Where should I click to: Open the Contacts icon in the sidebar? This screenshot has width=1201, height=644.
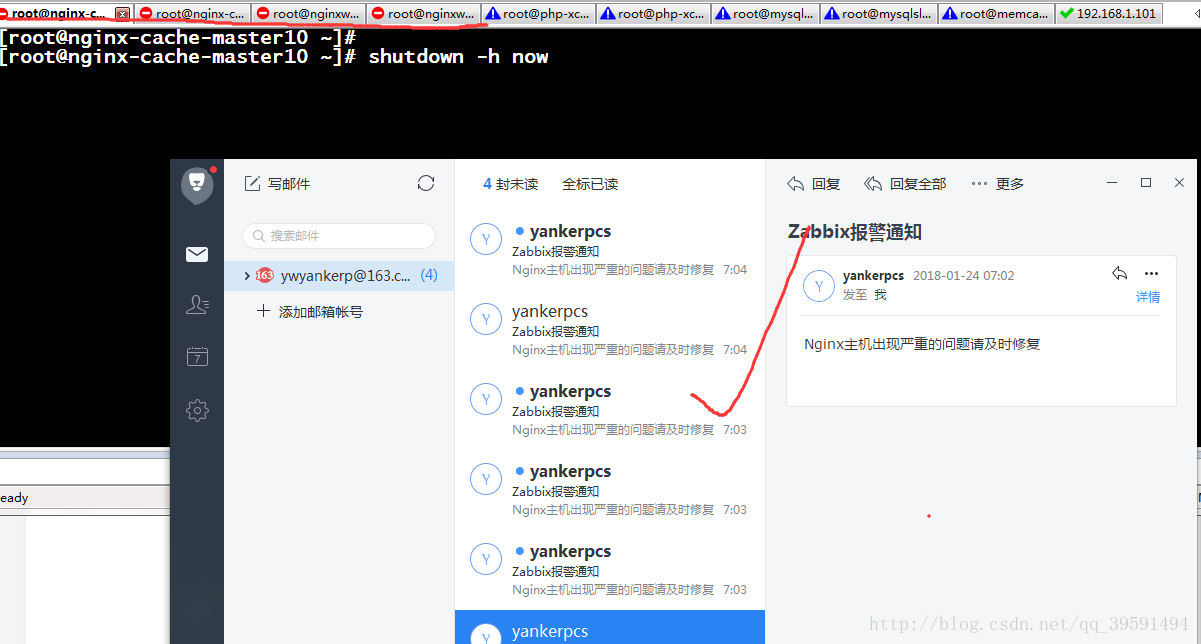click(x=196, y=304)
